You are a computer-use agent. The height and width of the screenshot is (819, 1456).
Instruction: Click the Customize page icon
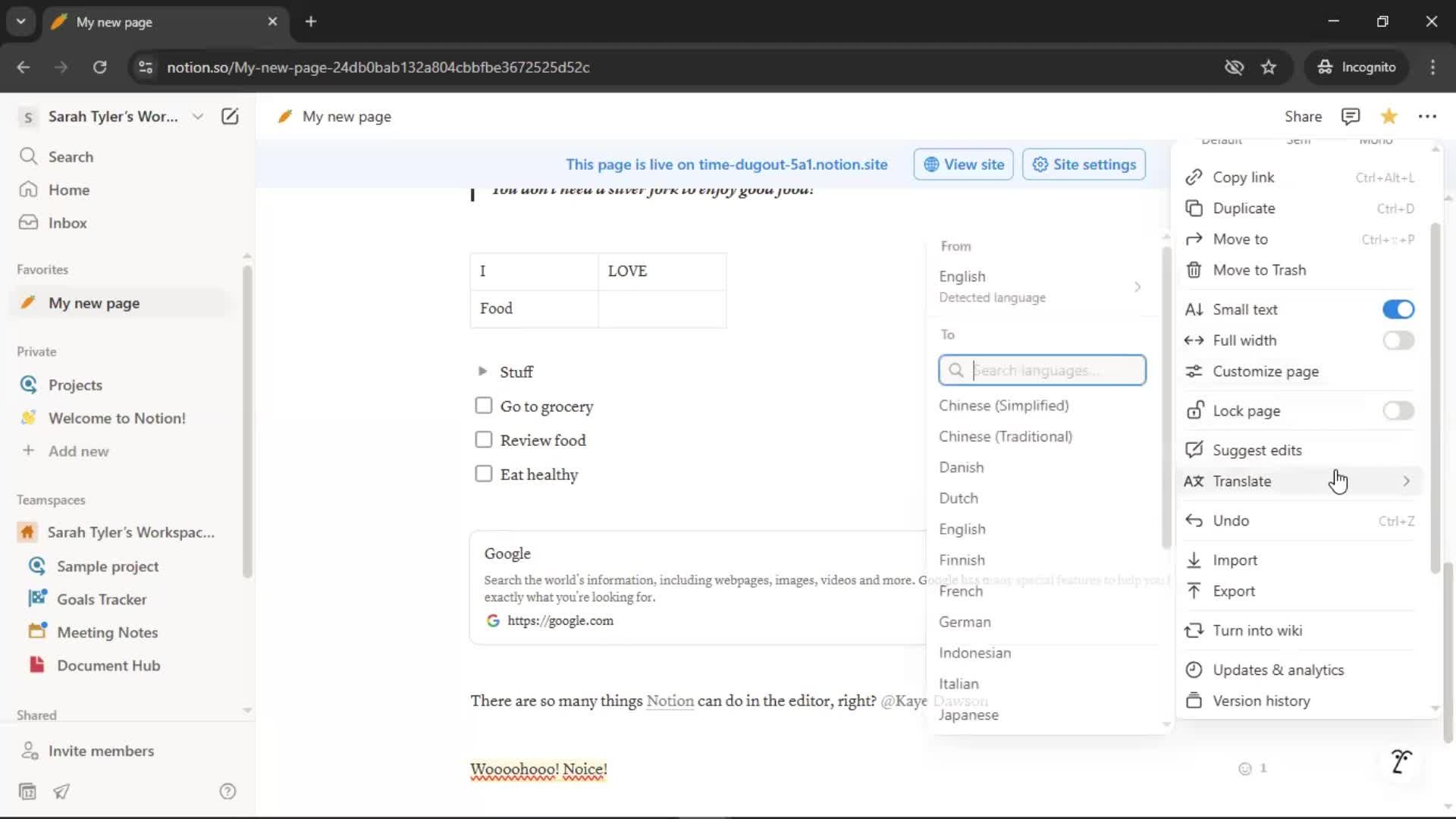(x=1194, y=372)
